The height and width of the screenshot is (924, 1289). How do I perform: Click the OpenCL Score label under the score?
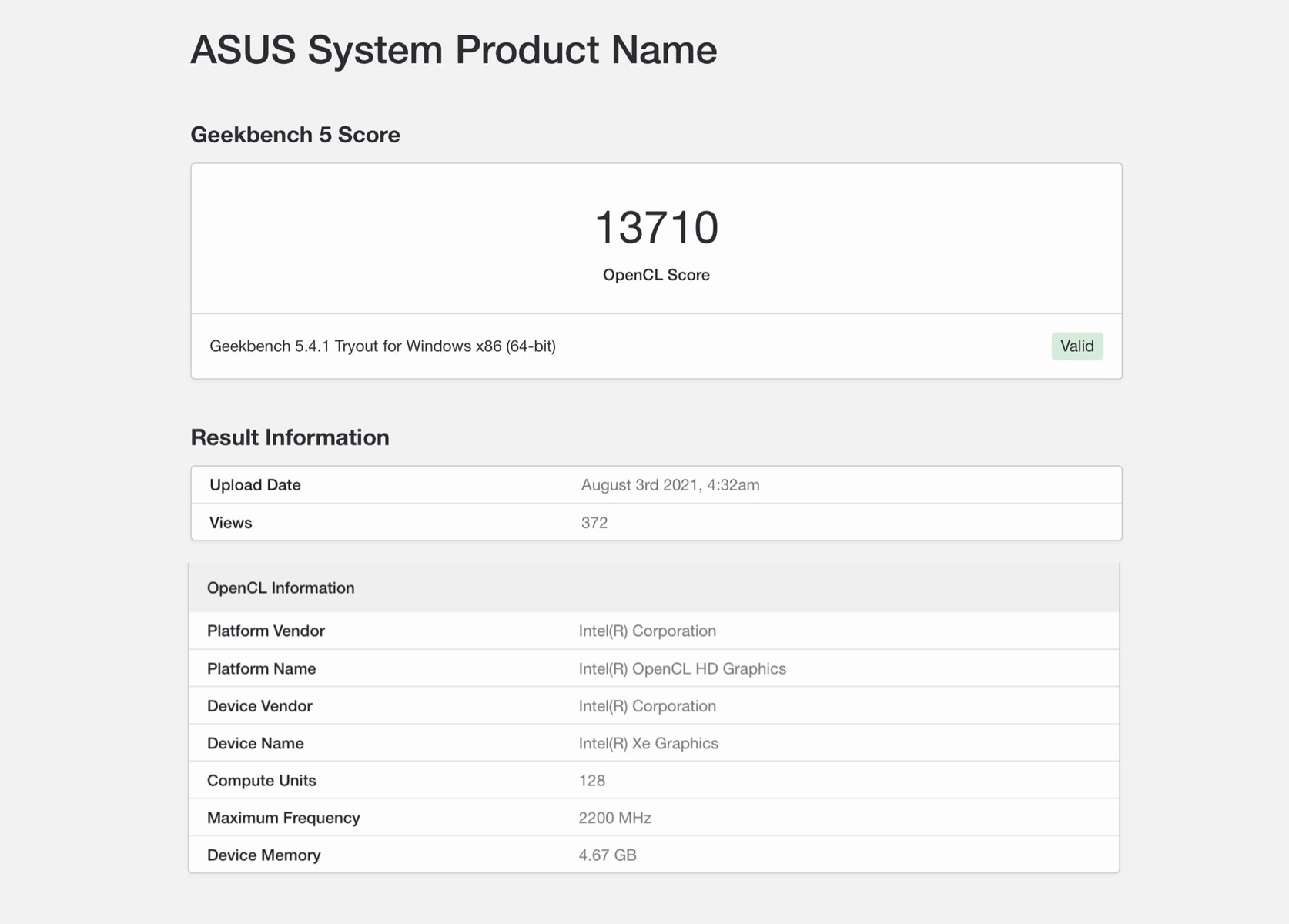(656, 275)
